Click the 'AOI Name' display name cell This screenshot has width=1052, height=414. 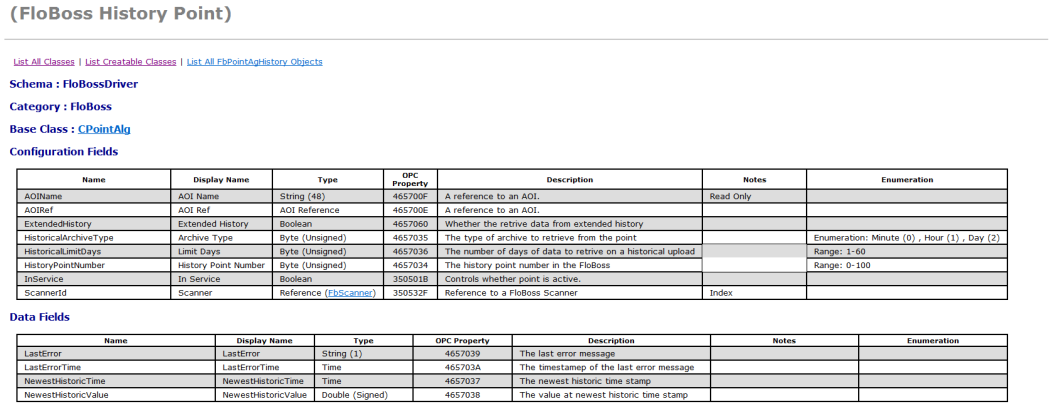click(x=221, y=197)
